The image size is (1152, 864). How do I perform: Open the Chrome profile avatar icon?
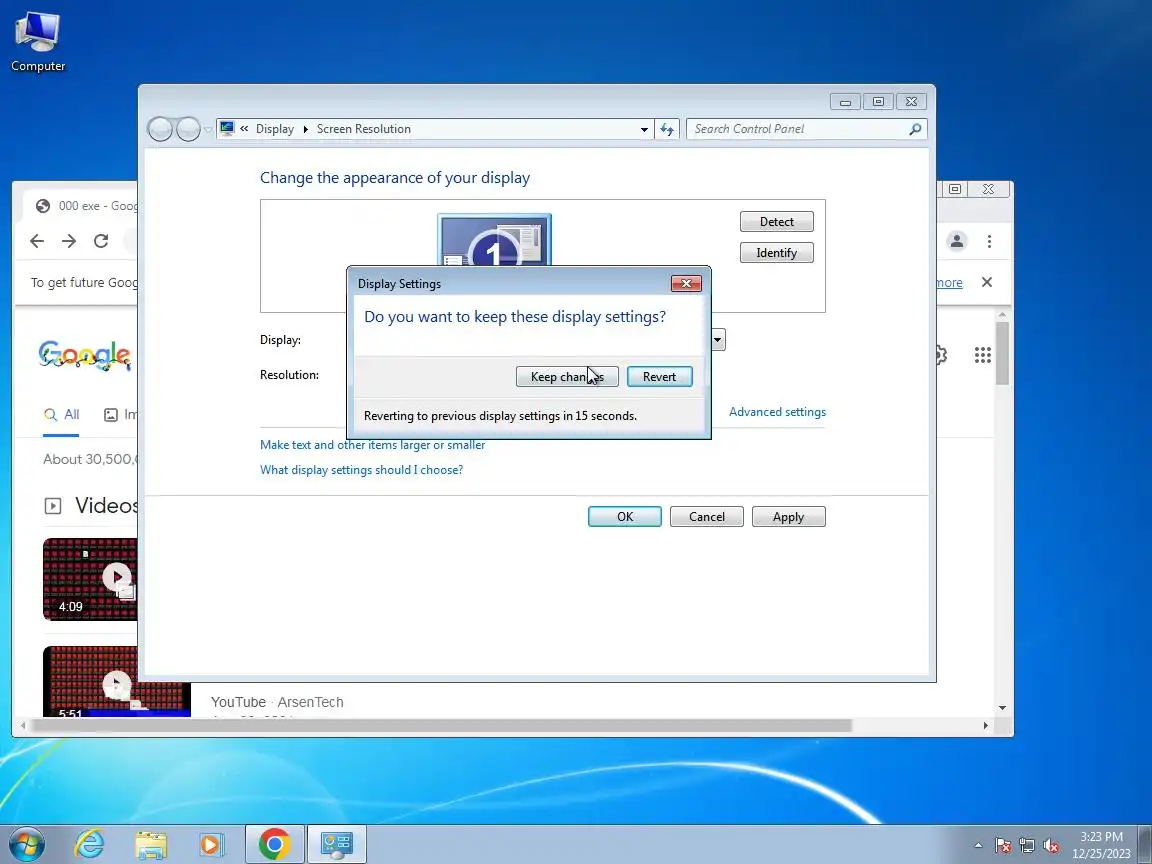[957, 241]
